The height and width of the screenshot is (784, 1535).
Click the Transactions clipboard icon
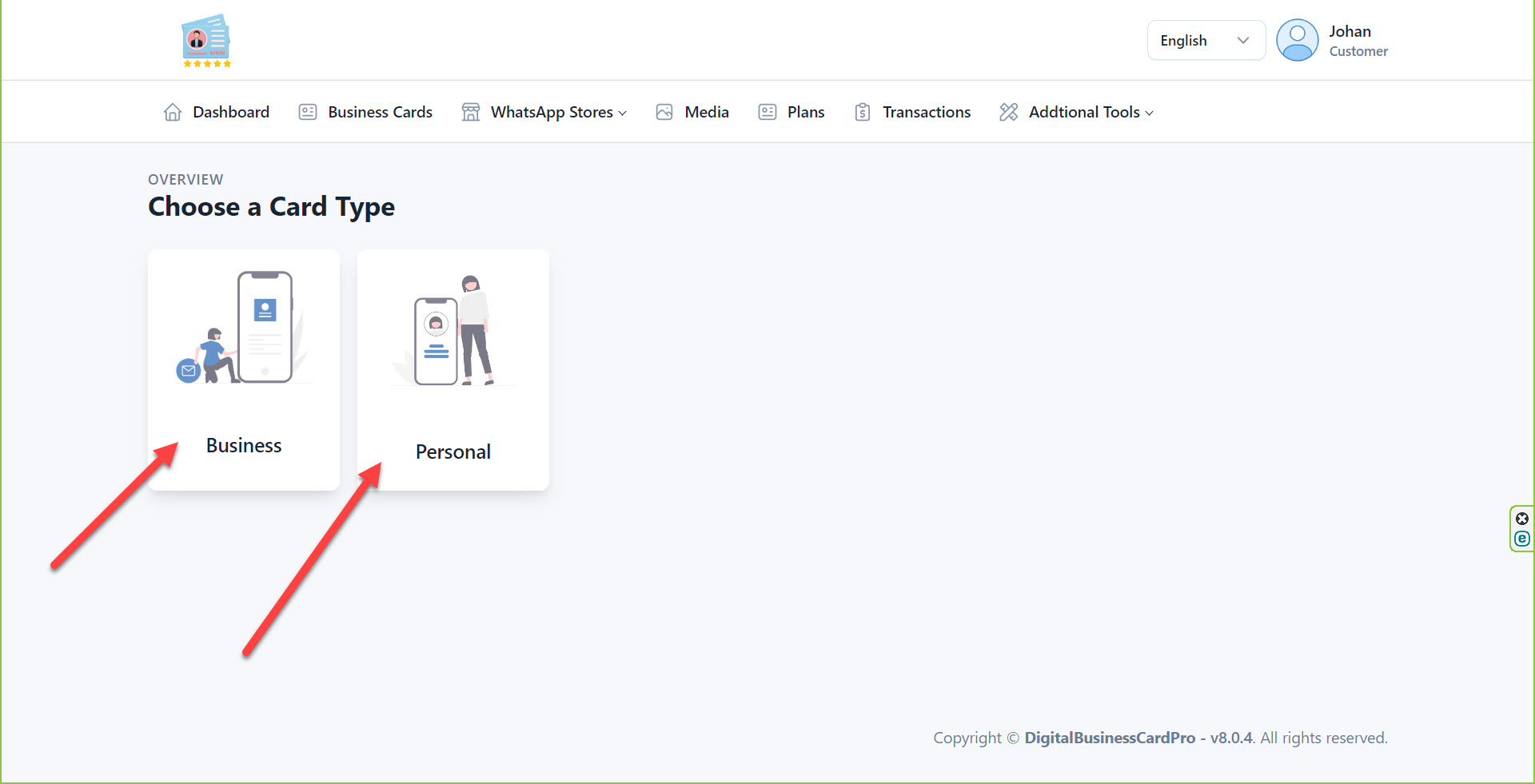pos(863,112)
